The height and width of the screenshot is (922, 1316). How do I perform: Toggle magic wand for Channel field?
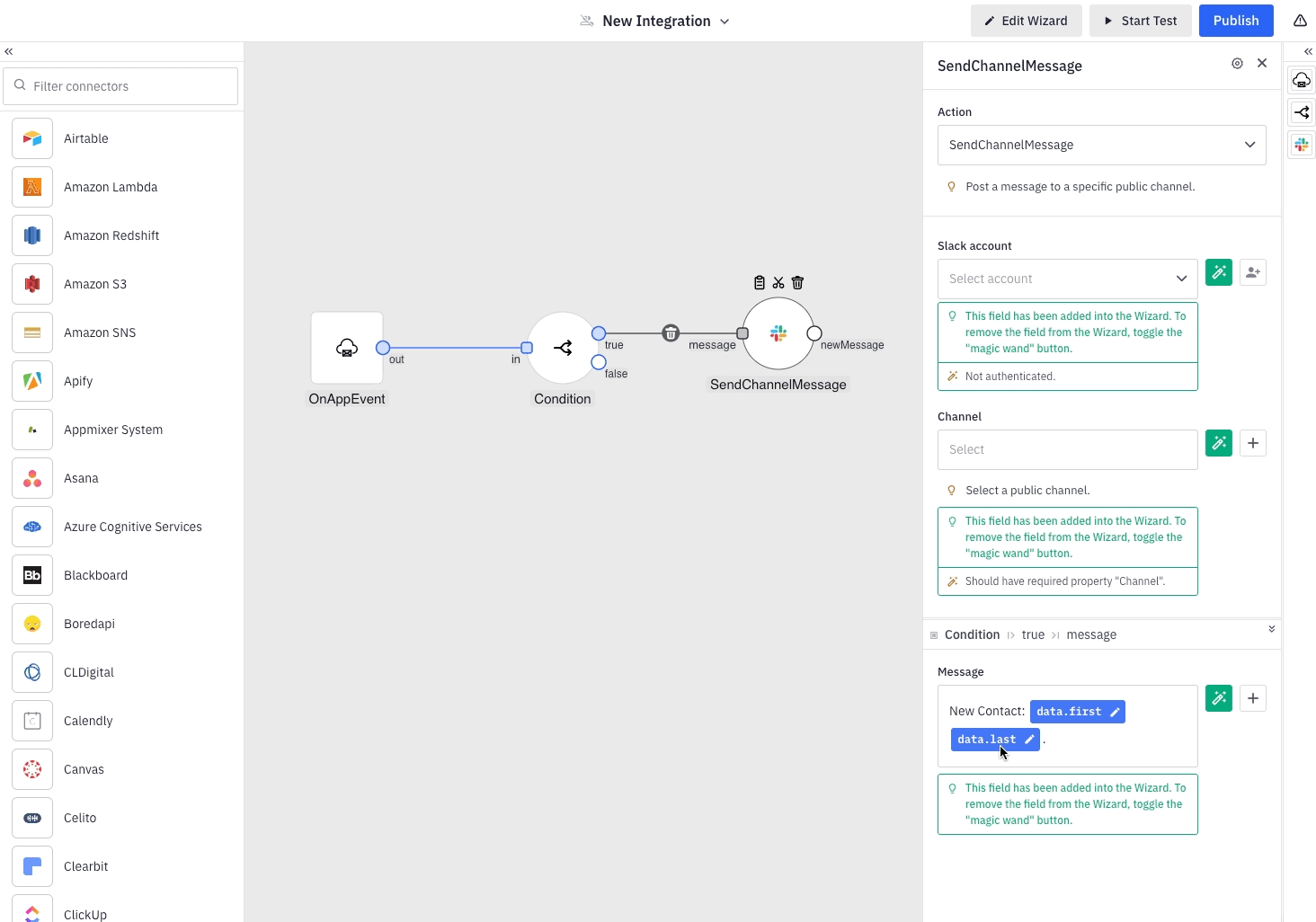[1218, 443]
